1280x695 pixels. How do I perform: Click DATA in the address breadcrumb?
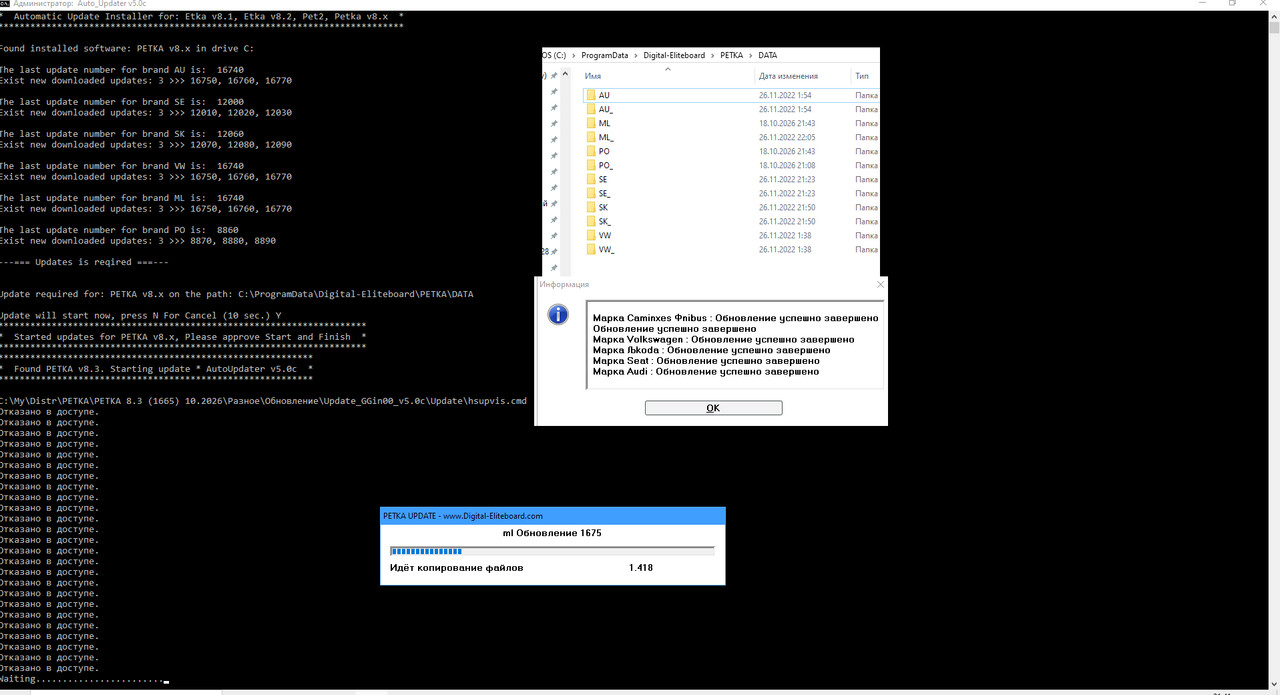click(x=767, y=55)
